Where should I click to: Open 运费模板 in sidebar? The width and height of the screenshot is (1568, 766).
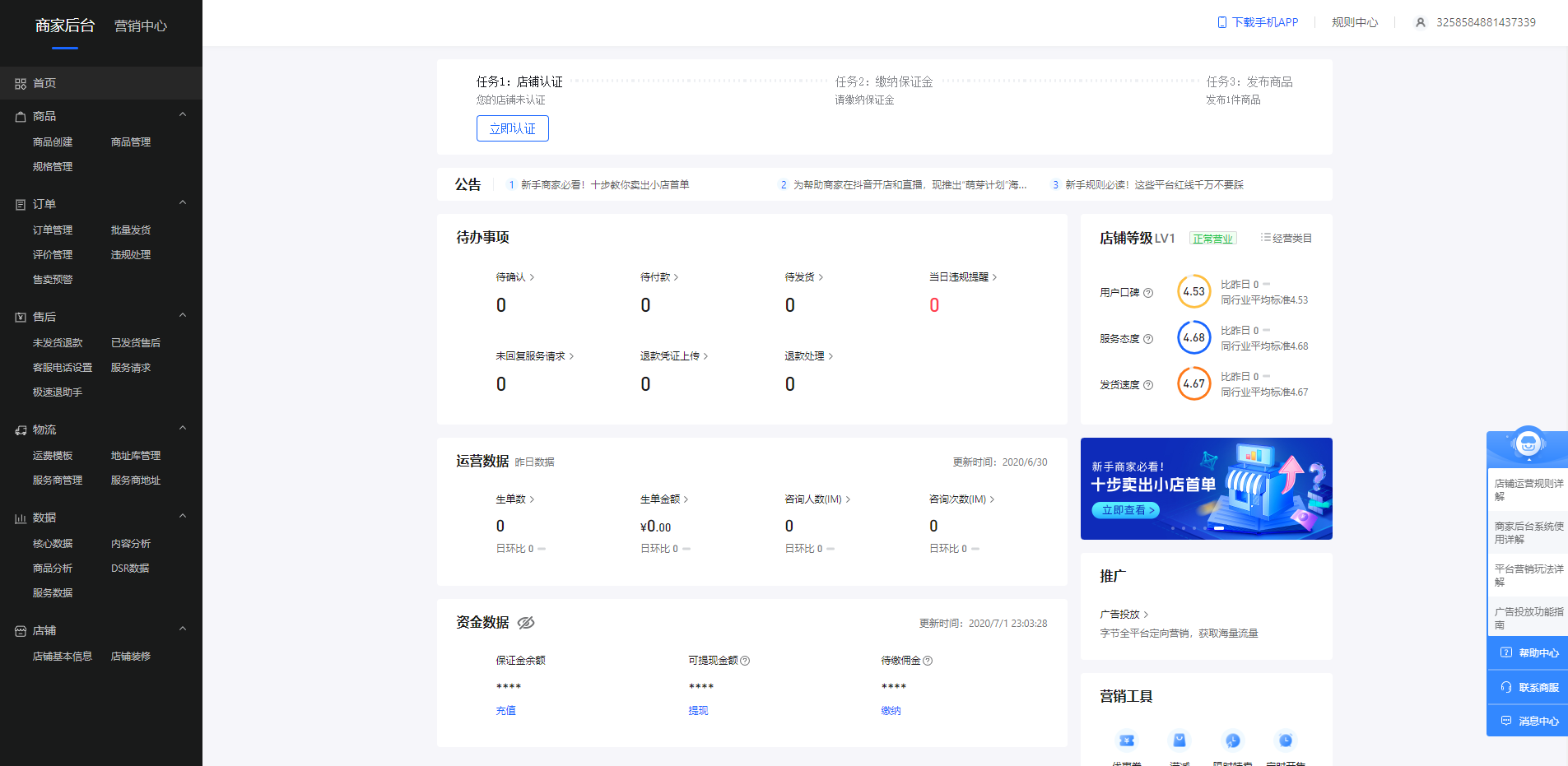coord(53,456)
